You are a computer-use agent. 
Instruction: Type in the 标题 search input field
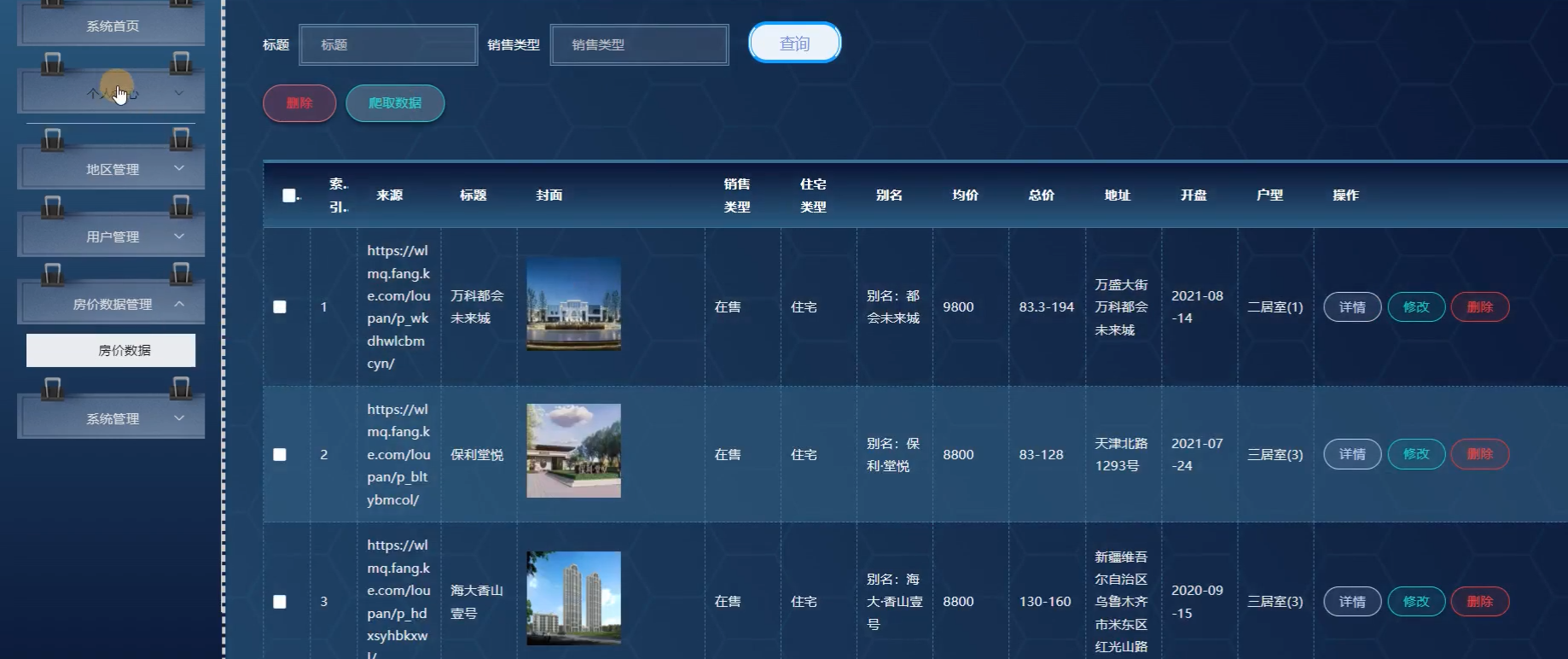[388, 44]
